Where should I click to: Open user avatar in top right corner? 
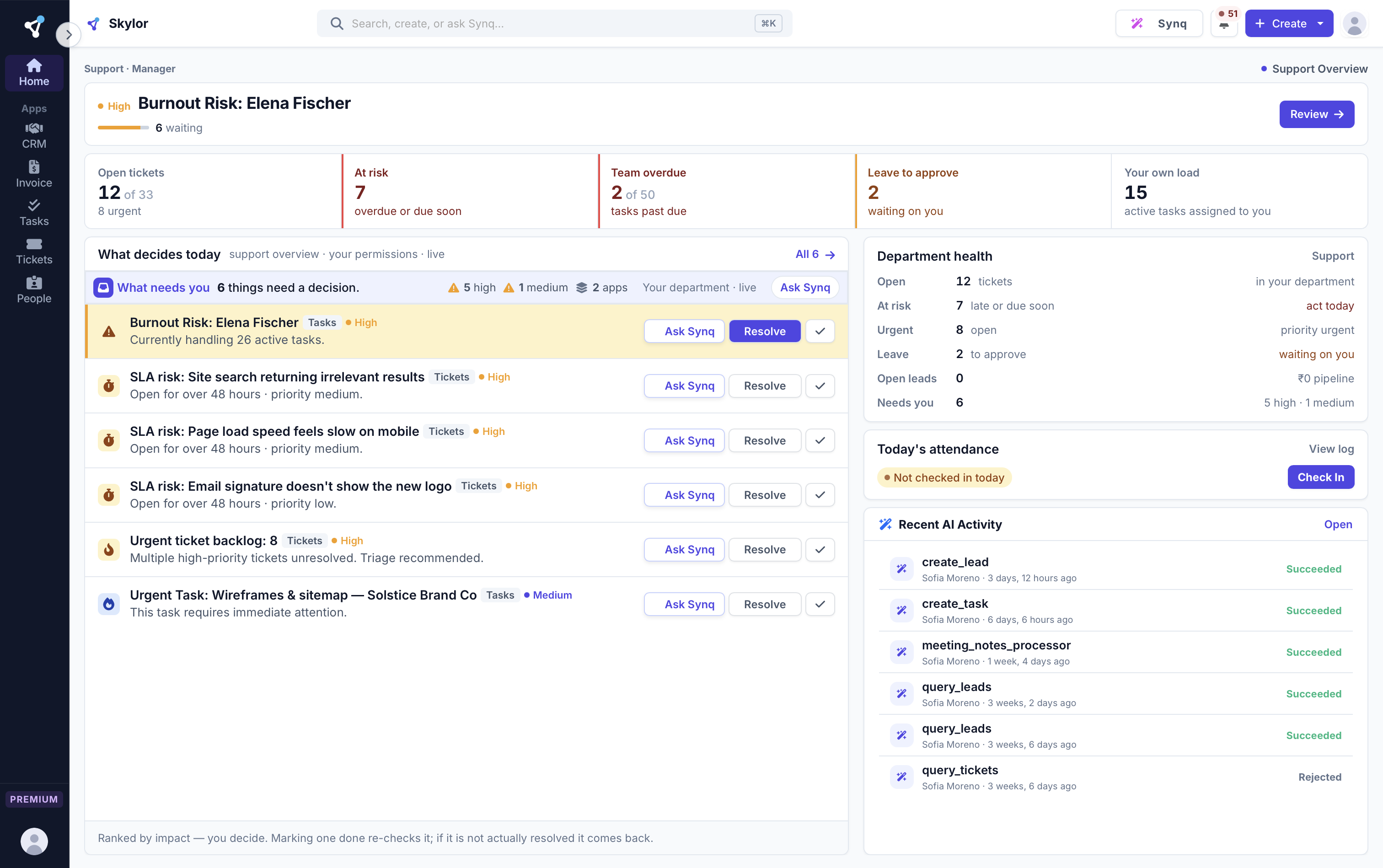pos(1354,23)
